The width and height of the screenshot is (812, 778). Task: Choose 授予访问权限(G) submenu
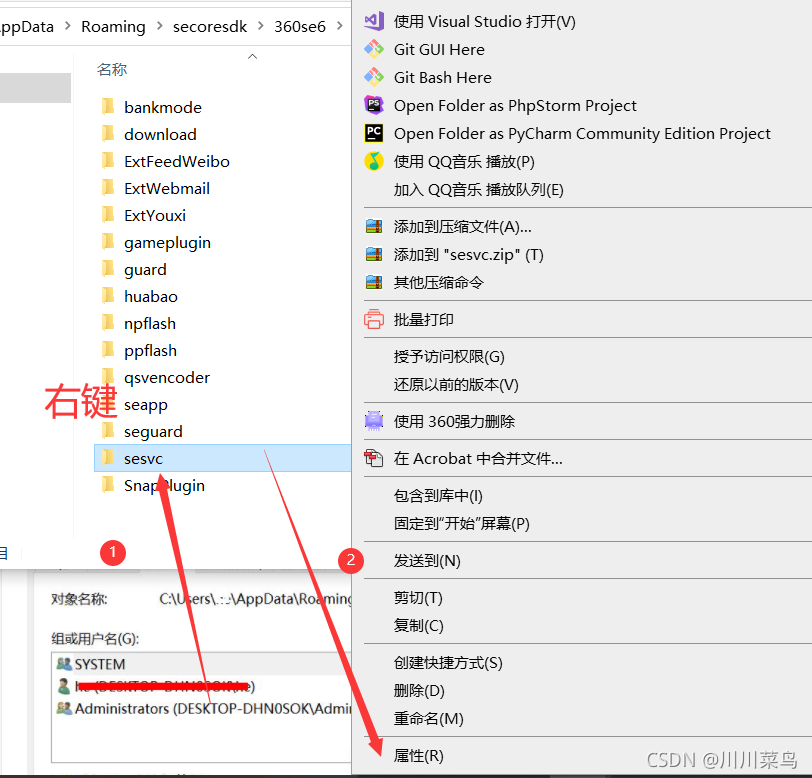(x=449, y=356)
